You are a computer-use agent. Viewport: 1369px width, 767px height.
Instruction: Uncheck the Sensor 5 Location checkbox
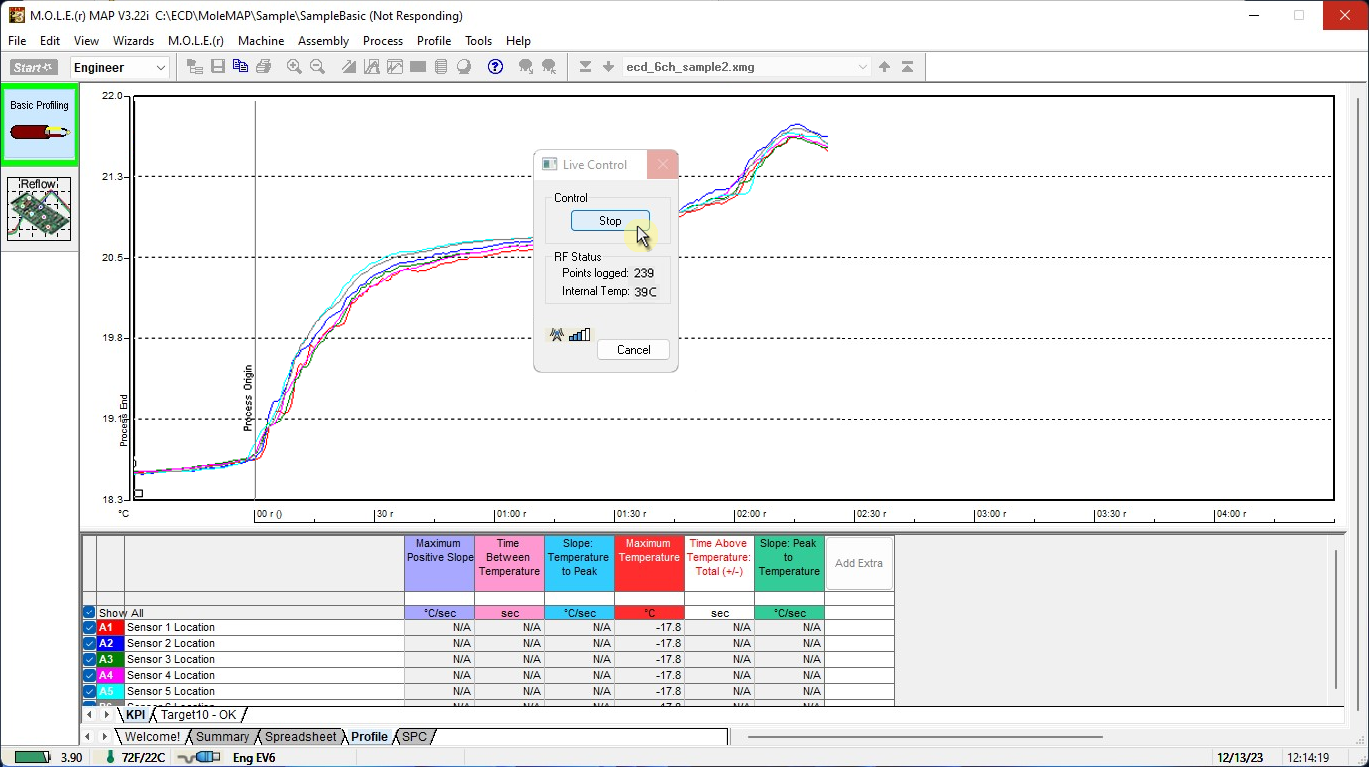tap(89, 691)
